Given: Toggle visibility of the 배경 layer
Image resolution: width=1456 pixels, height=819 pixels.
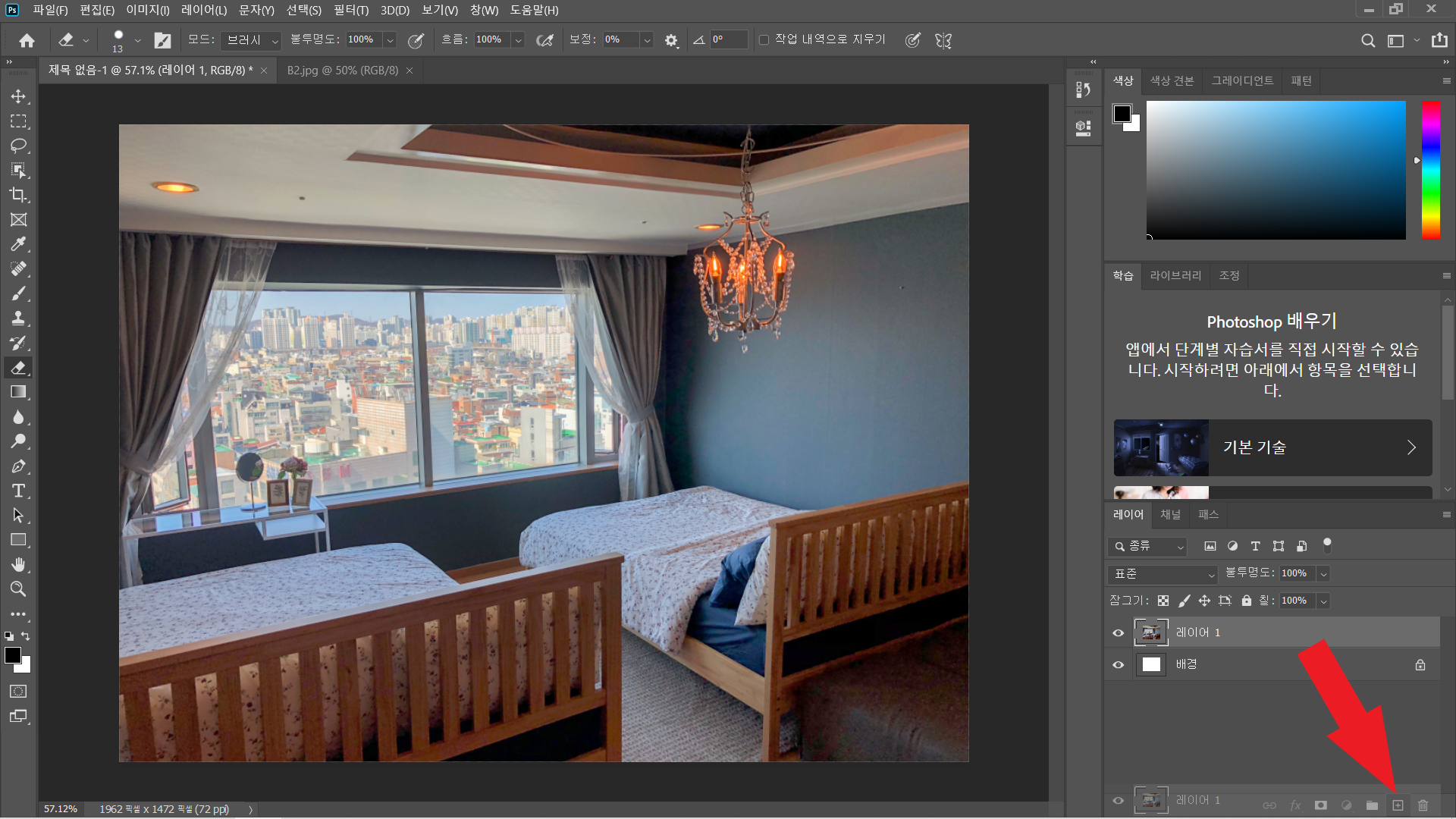Looking at the screenshot, I should click(1118, 665).
